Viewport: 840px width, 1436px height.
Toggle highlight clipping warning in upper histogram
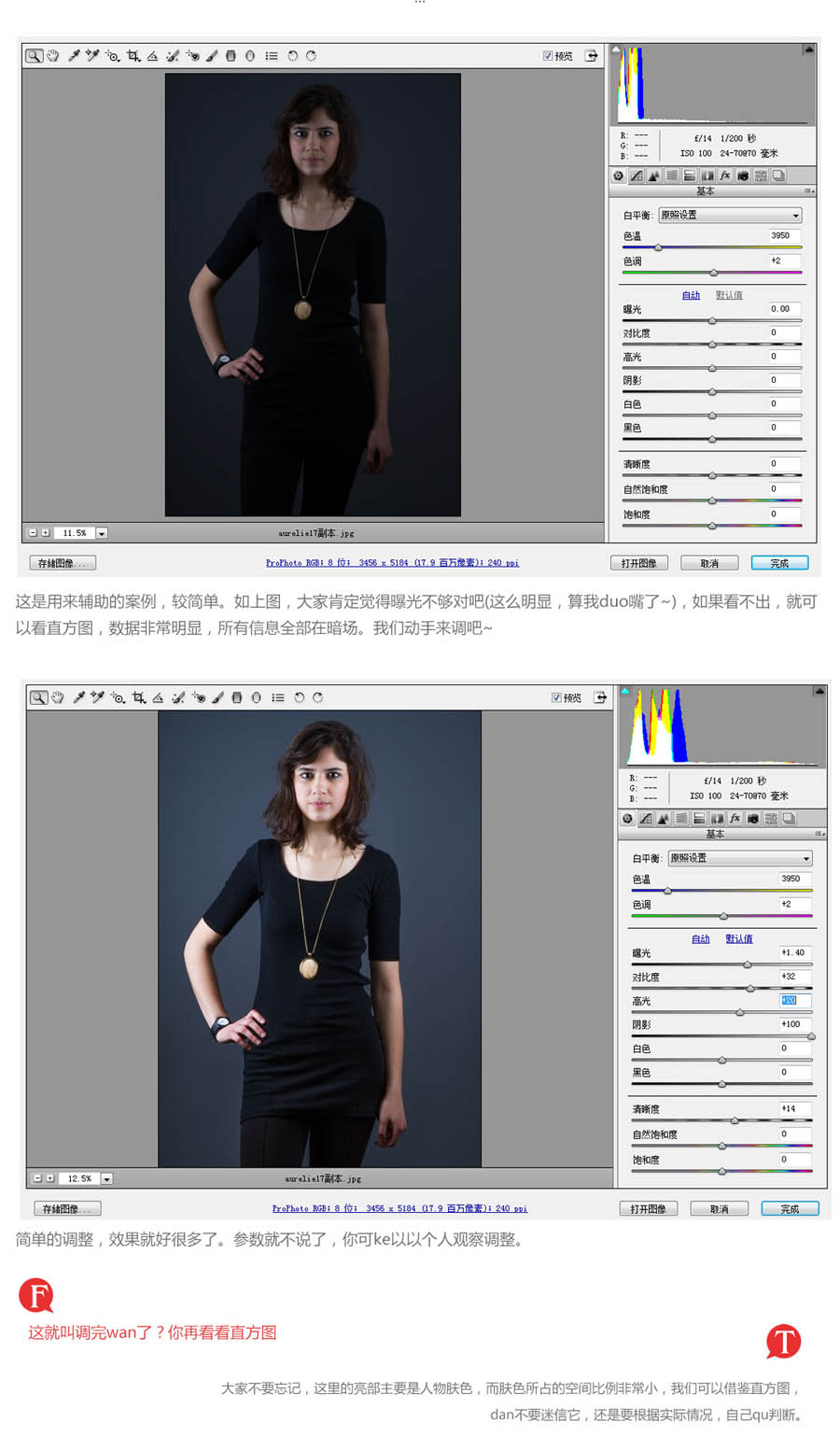point(809,49)
